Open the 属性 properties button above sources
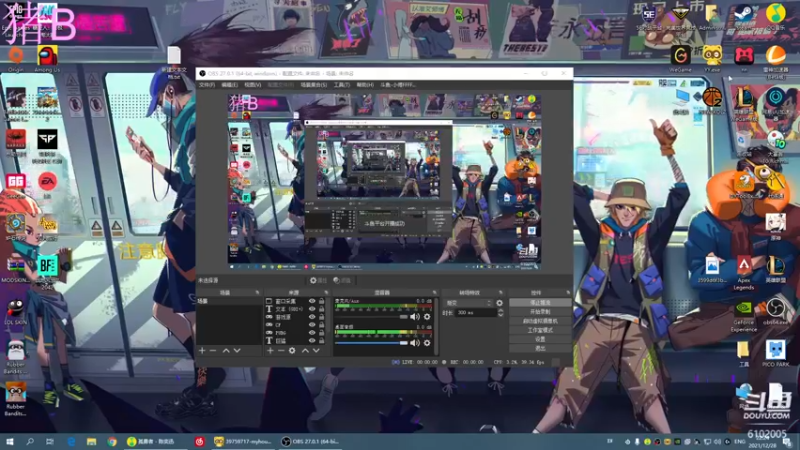The width and height of the screenshot is (800, 450). [318, 280]
